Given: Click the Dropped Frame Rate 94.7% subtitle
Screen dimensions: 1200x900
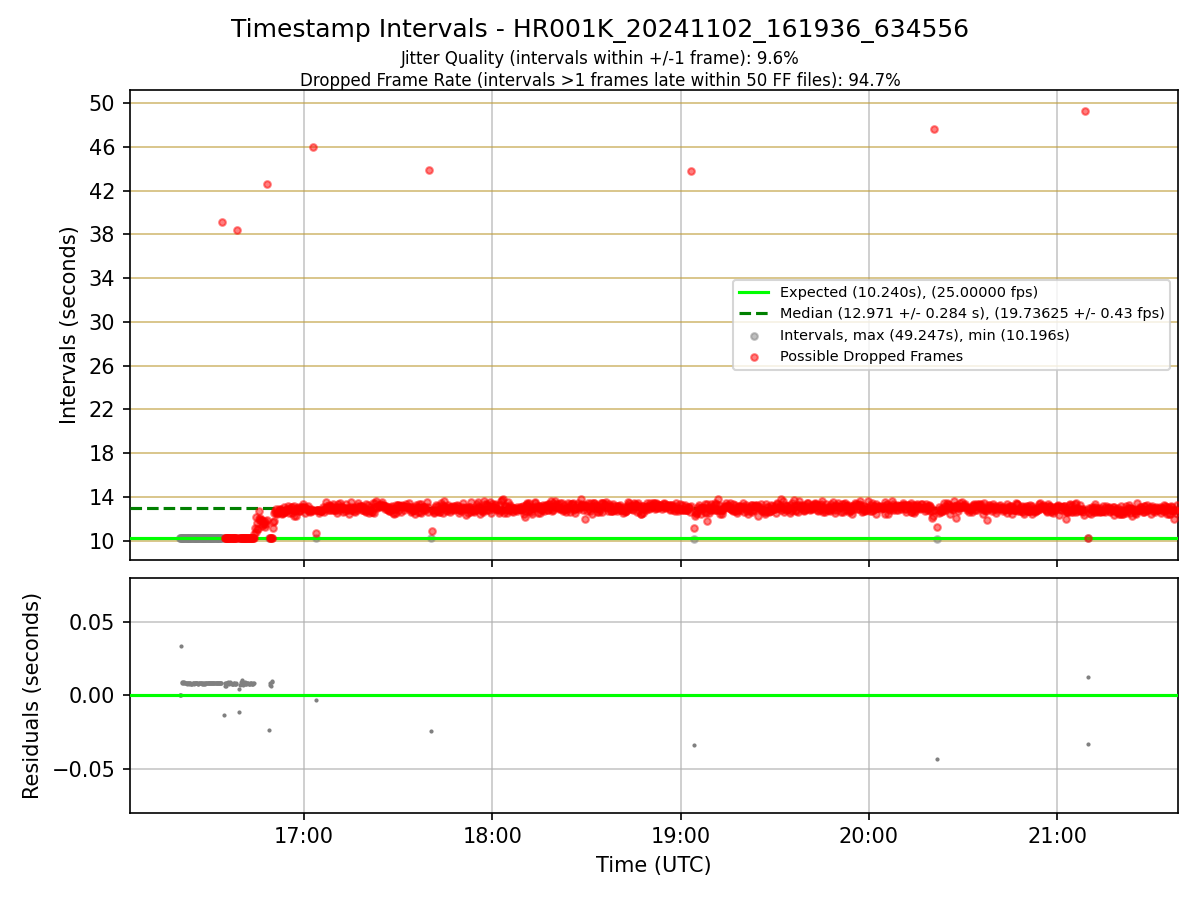Looking at the screenshot, I should click(x=600, y=80).
